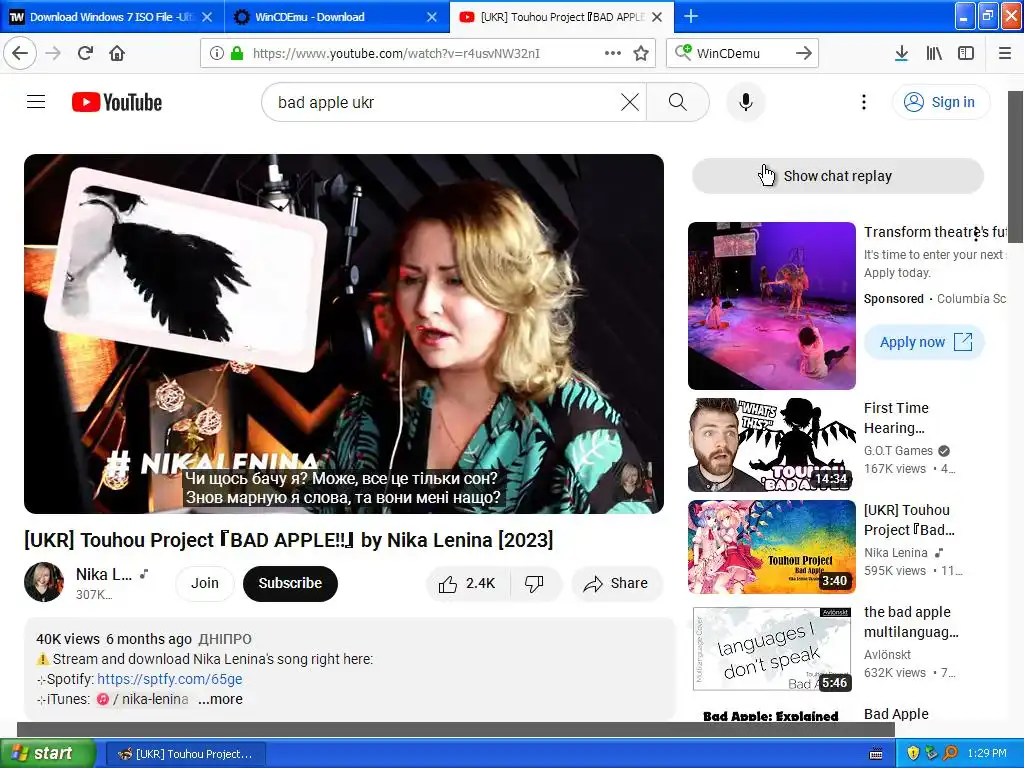1024x768 pixels.
Task: Show site information icon in address bar
Action: click(216, 53)
